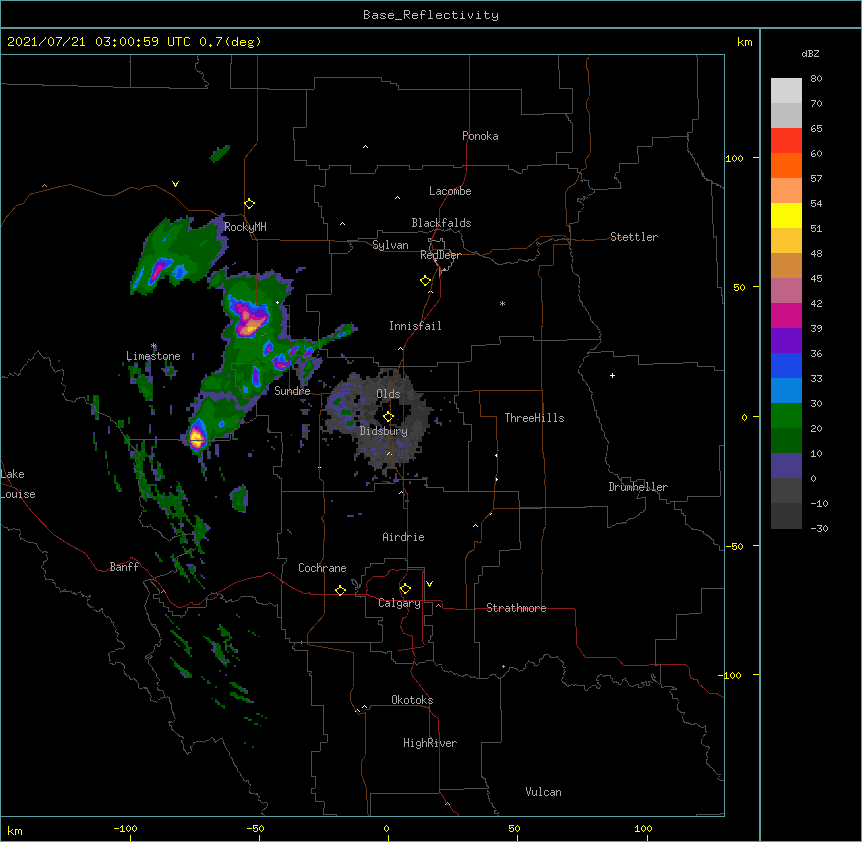Select the slate 0-10 dBZ legend swatch
Viewport: 862px width, 842px height.
point(786,466)
